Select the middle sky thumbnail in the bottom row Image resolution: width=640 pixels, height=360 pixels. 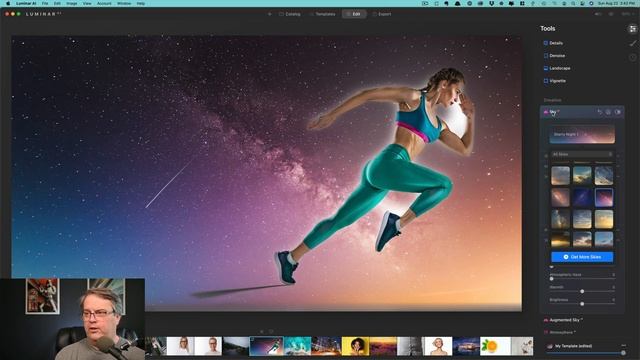[x=582, y=240]
